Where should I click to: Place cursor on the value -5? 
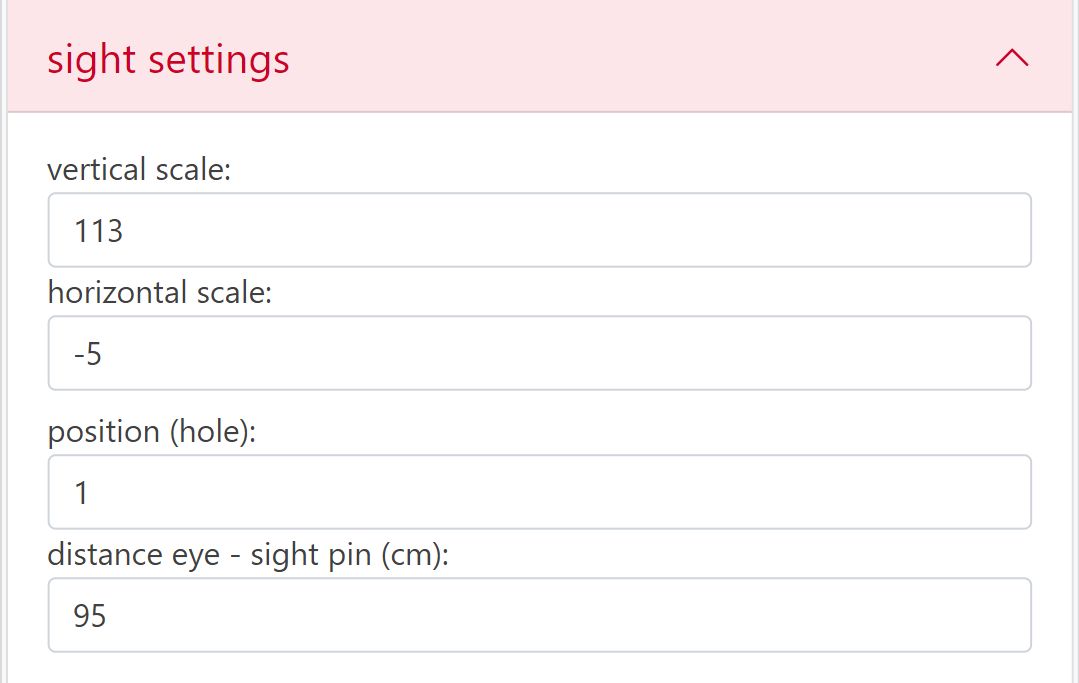click(x=88, y=354)
